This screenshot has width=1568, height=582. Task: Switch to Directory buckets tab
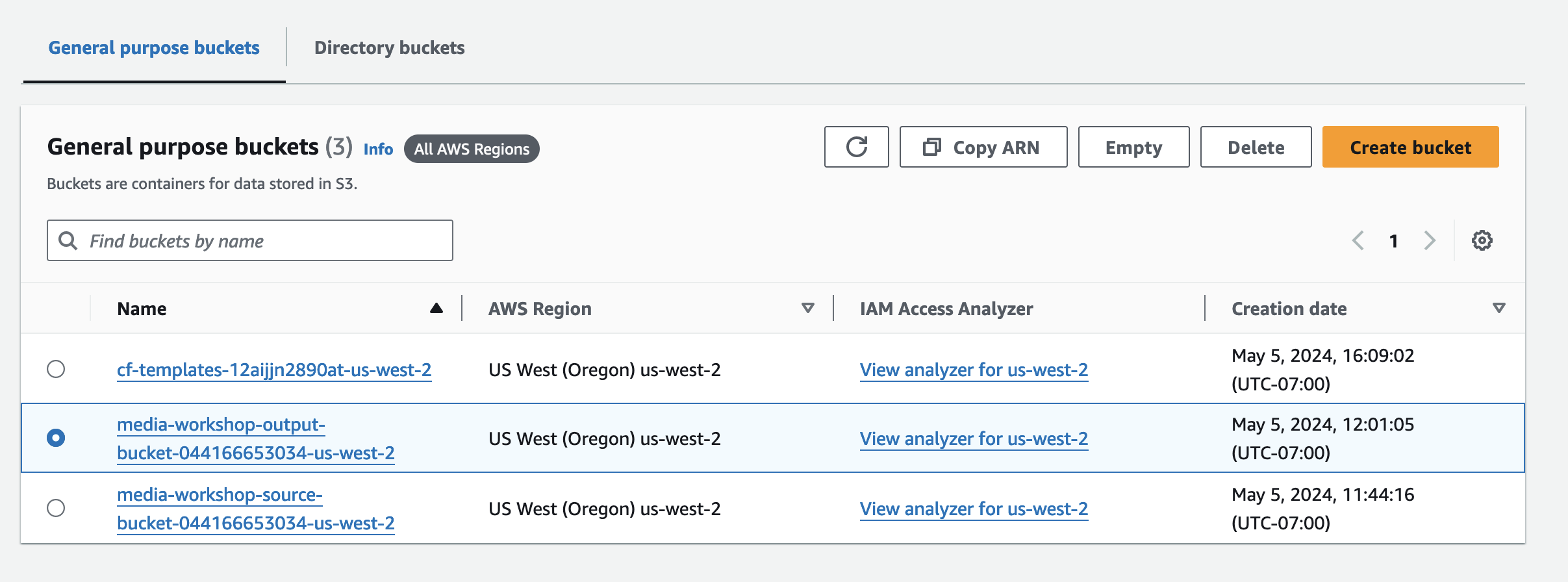tap(389, 48)
